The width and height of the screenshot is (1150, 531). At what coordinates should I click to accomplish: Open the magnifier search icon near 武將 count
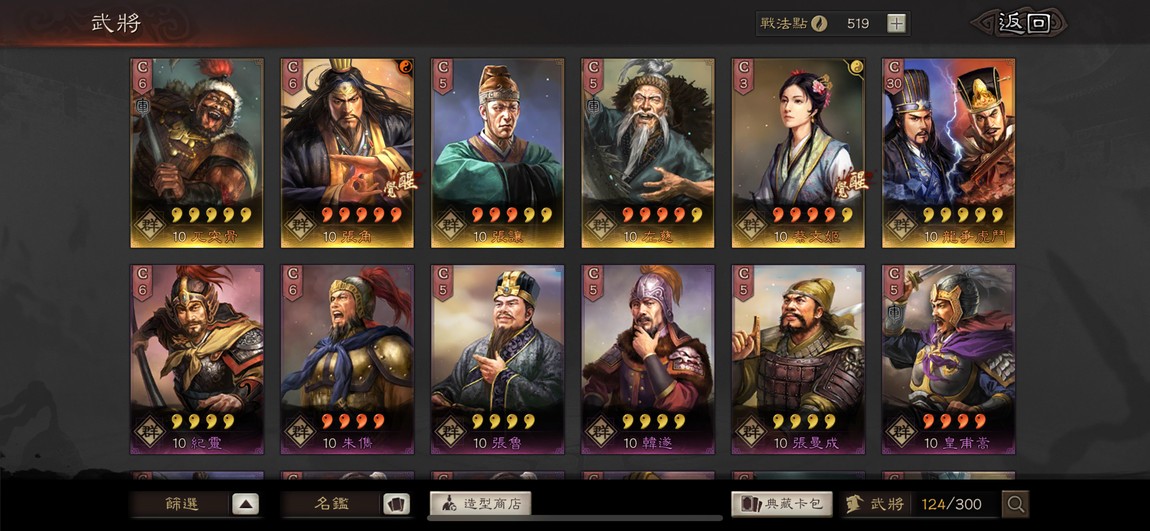1016,504
